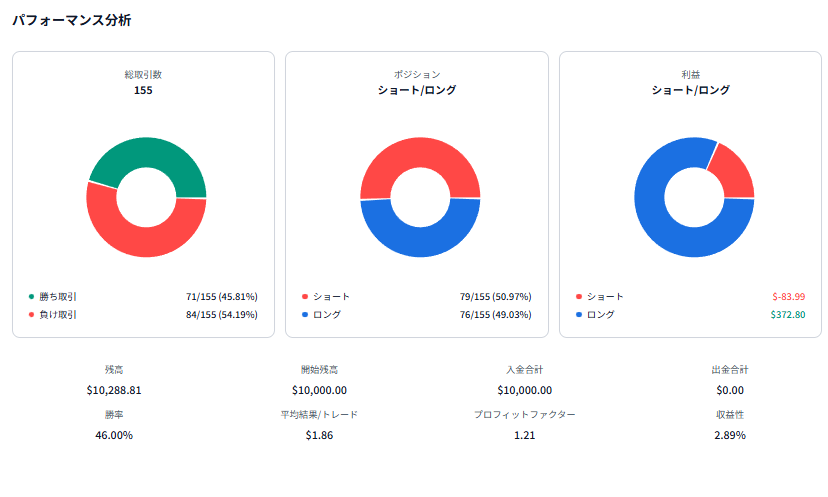Image resolution: width=828 pixels, height=497 pixels.
Task: Click the blue ロング dot in ポジション legend
Action: click(304, 315)
